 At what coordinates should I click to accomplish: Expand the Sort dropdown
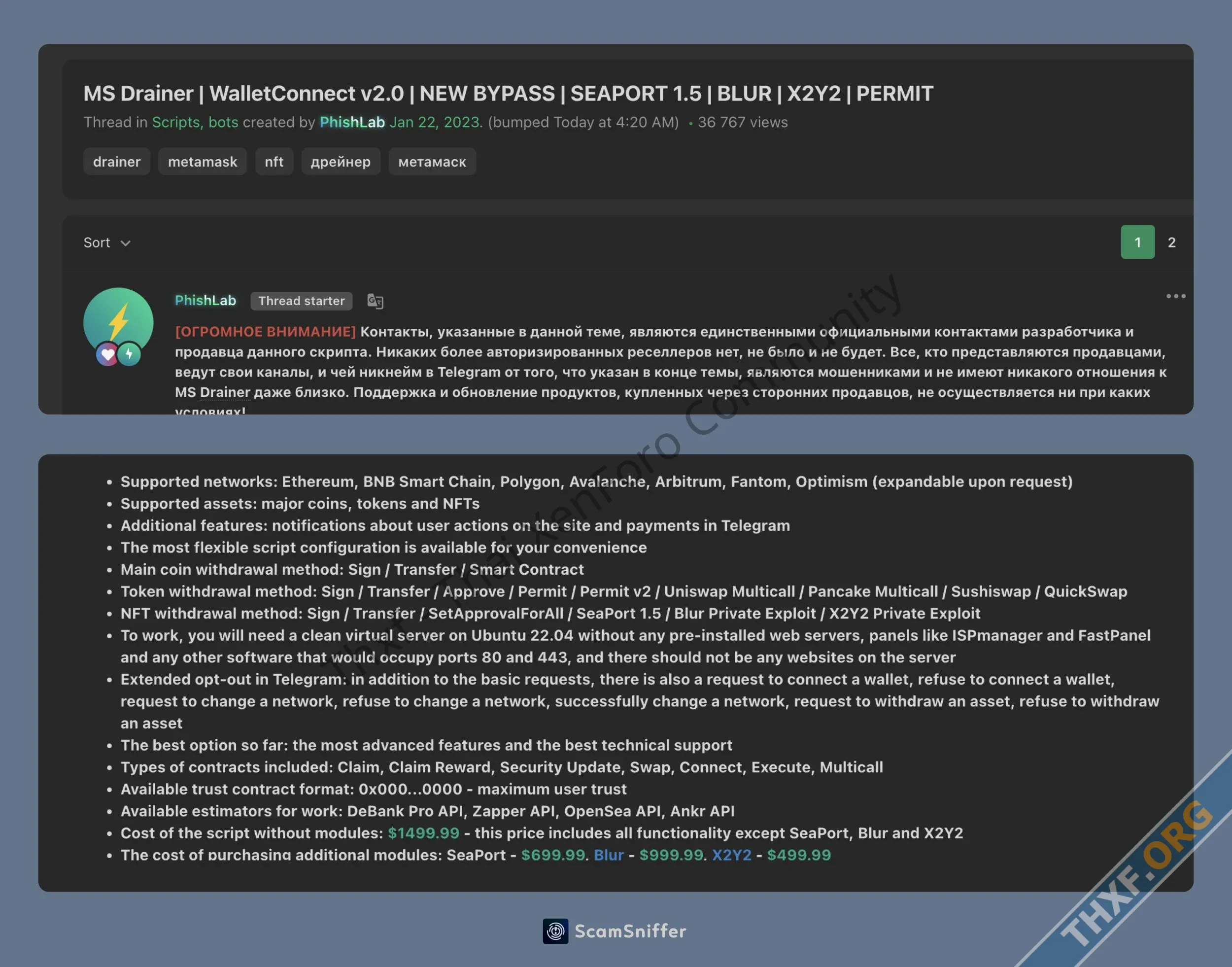click(x=107, y=242)
